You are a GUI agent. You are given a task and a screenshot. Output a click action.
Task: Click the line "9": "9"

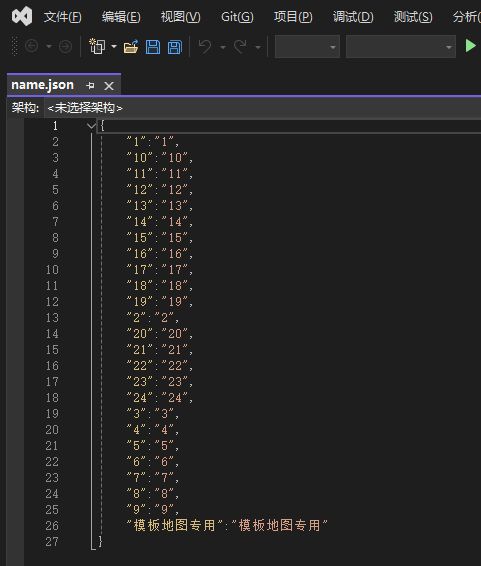tap(153, 509)
